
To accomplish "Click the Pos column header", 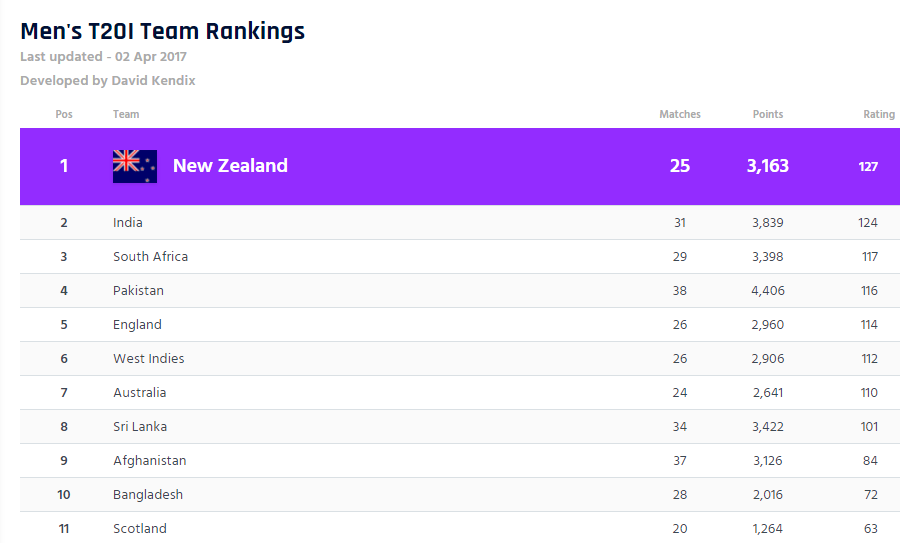I will pyautogui.click(x=64, y=115).
